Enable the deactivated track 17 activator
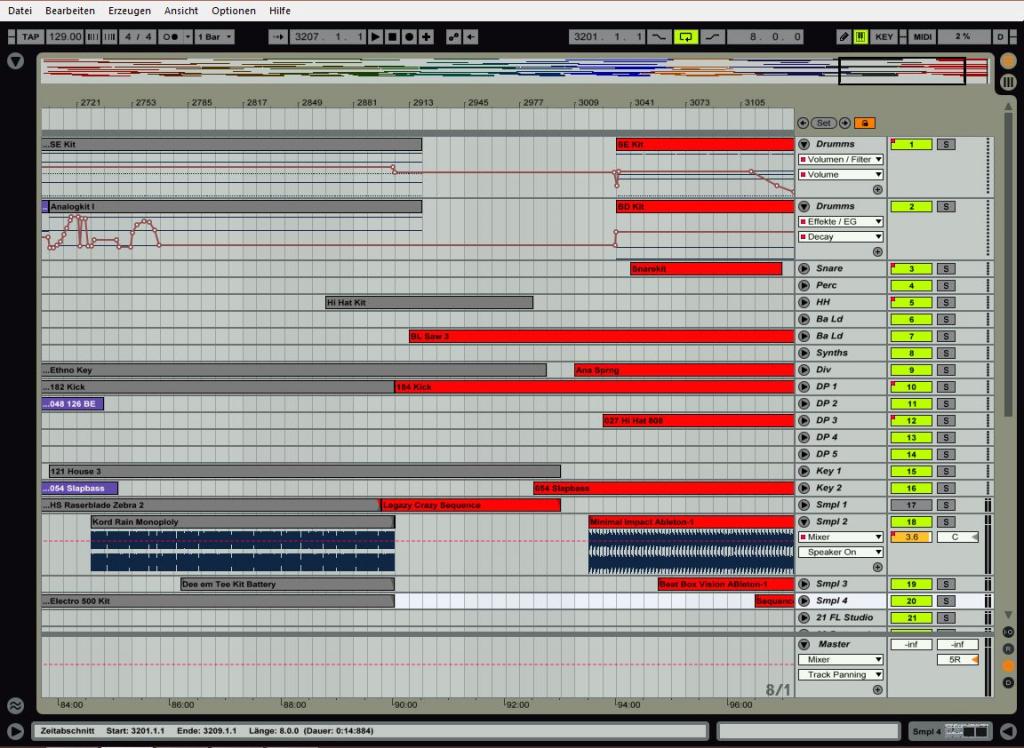1024x748 pixels. (912, 505)
